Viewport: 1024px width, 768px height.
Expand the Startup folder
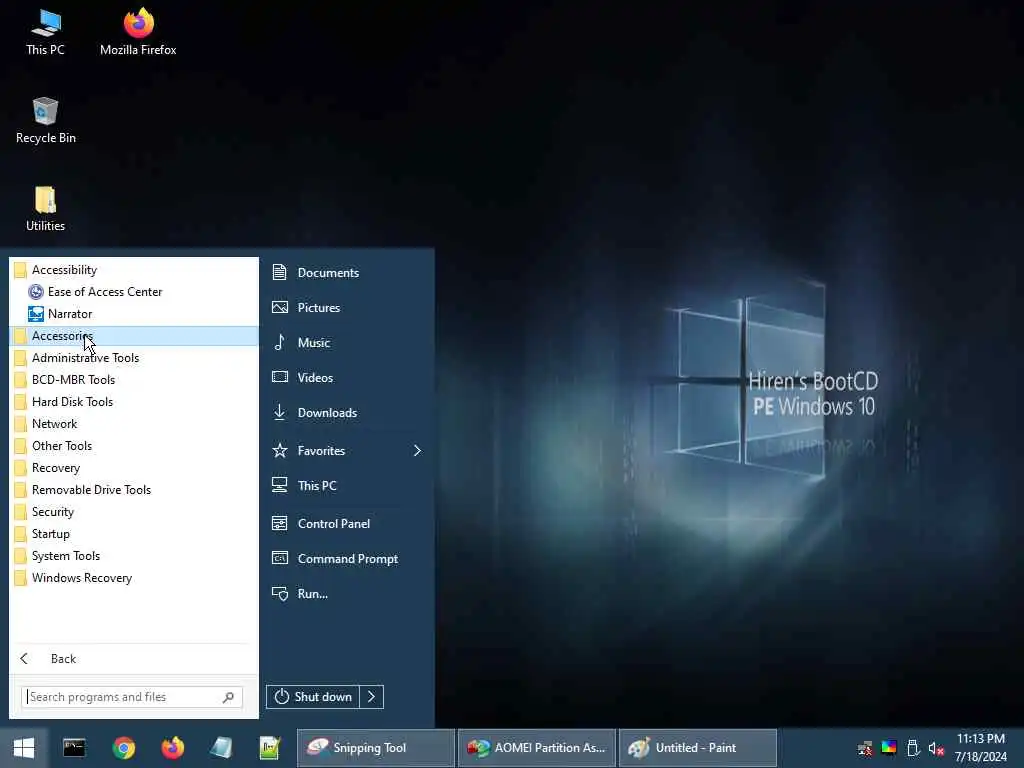[134, 534]
